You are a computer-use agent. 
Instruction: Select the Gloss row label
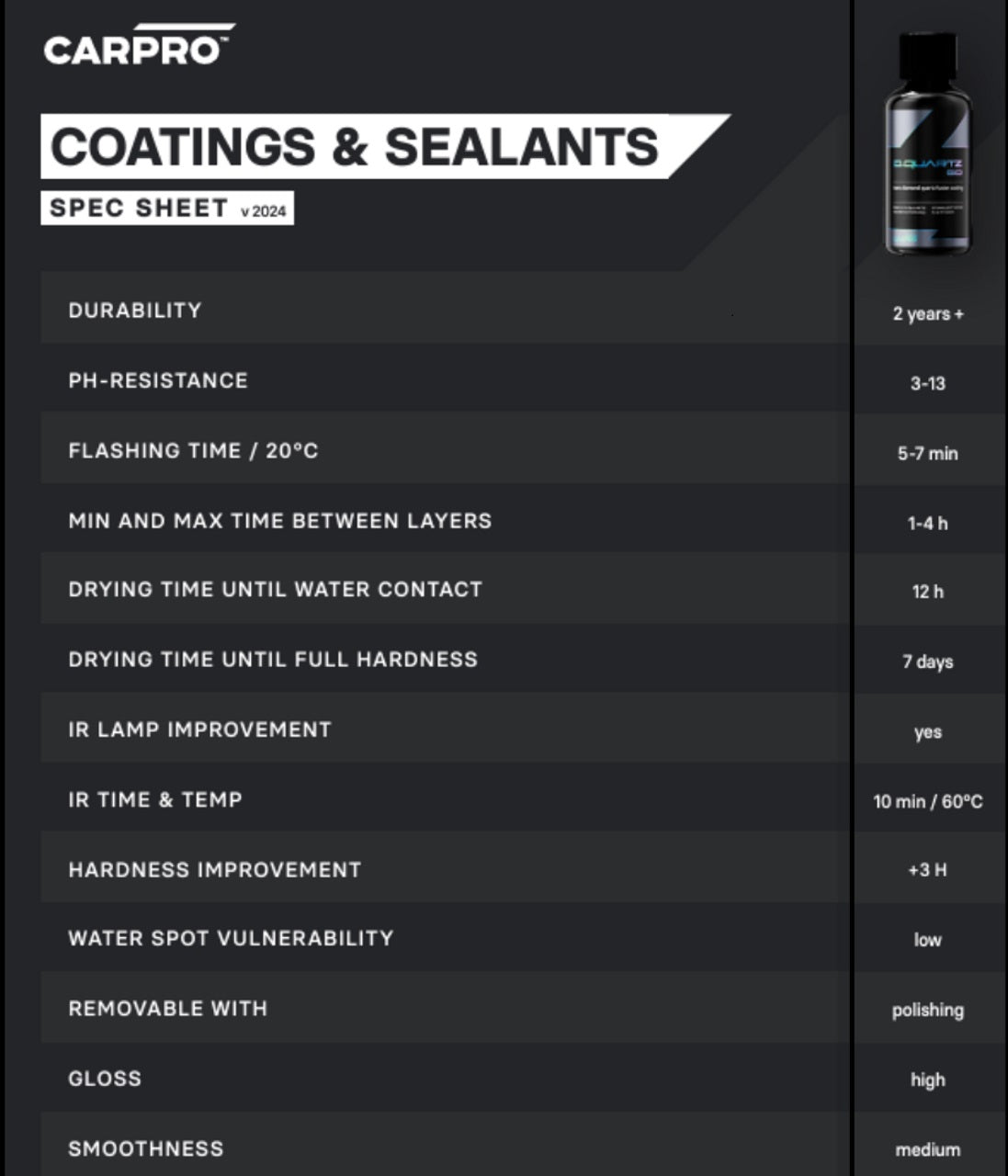coord(105,1079)
